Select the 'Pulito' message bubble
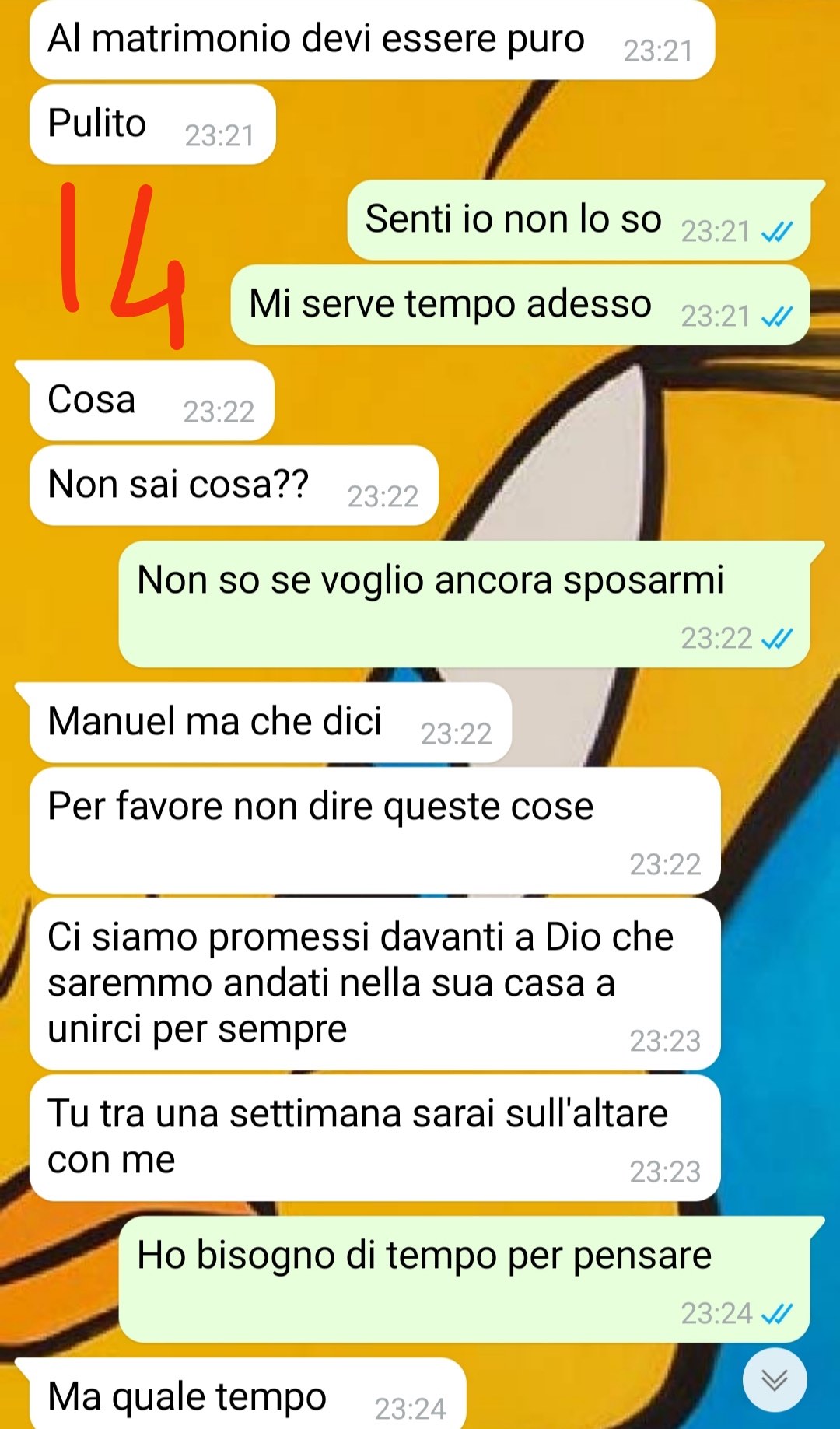Viewport: 840px width, 1429px height. (152, 124)
